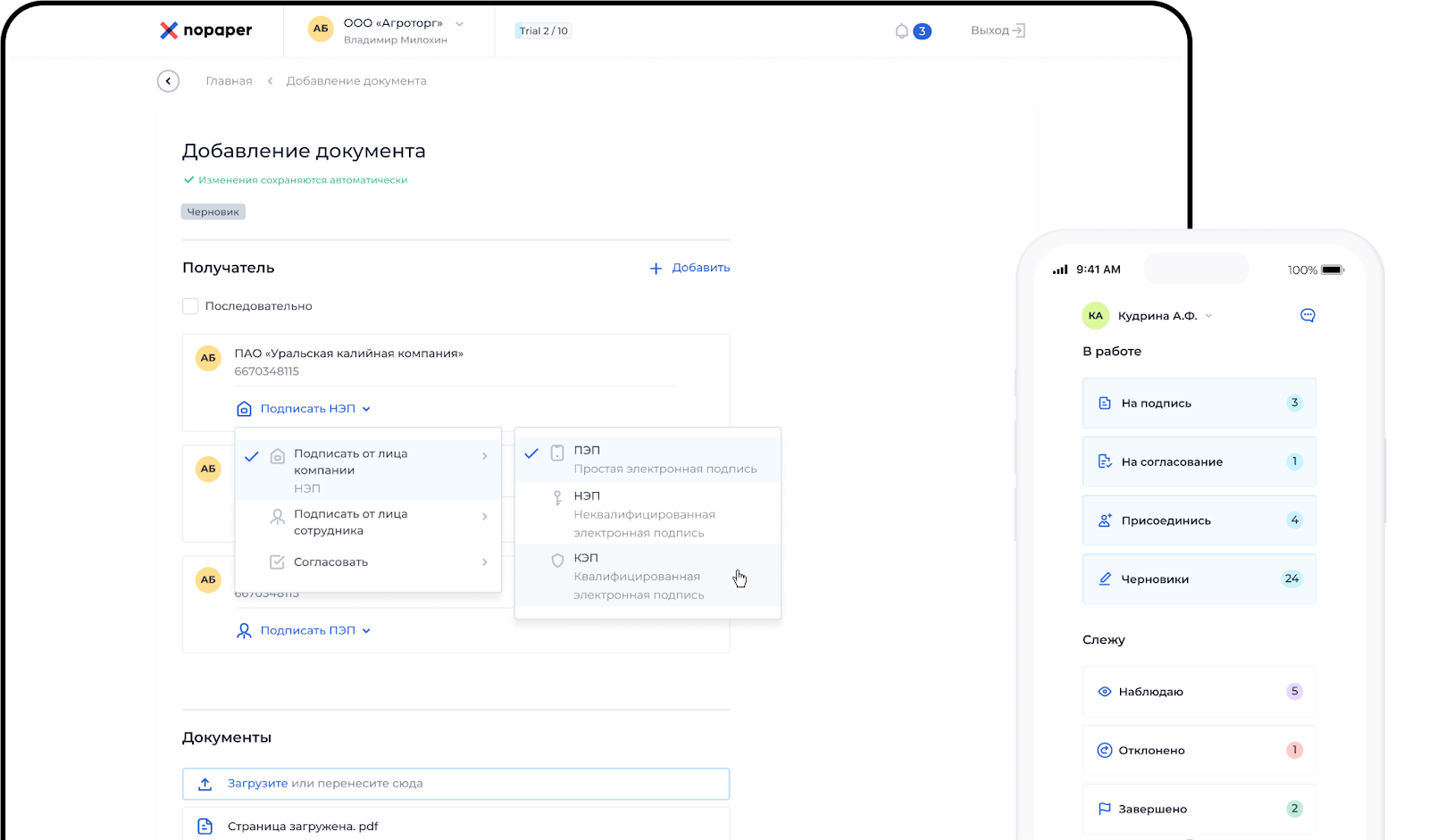Click the КА avatar on the phone
The height and width of the screenshot is (840, 1429).
click(x=1095, y=316)
